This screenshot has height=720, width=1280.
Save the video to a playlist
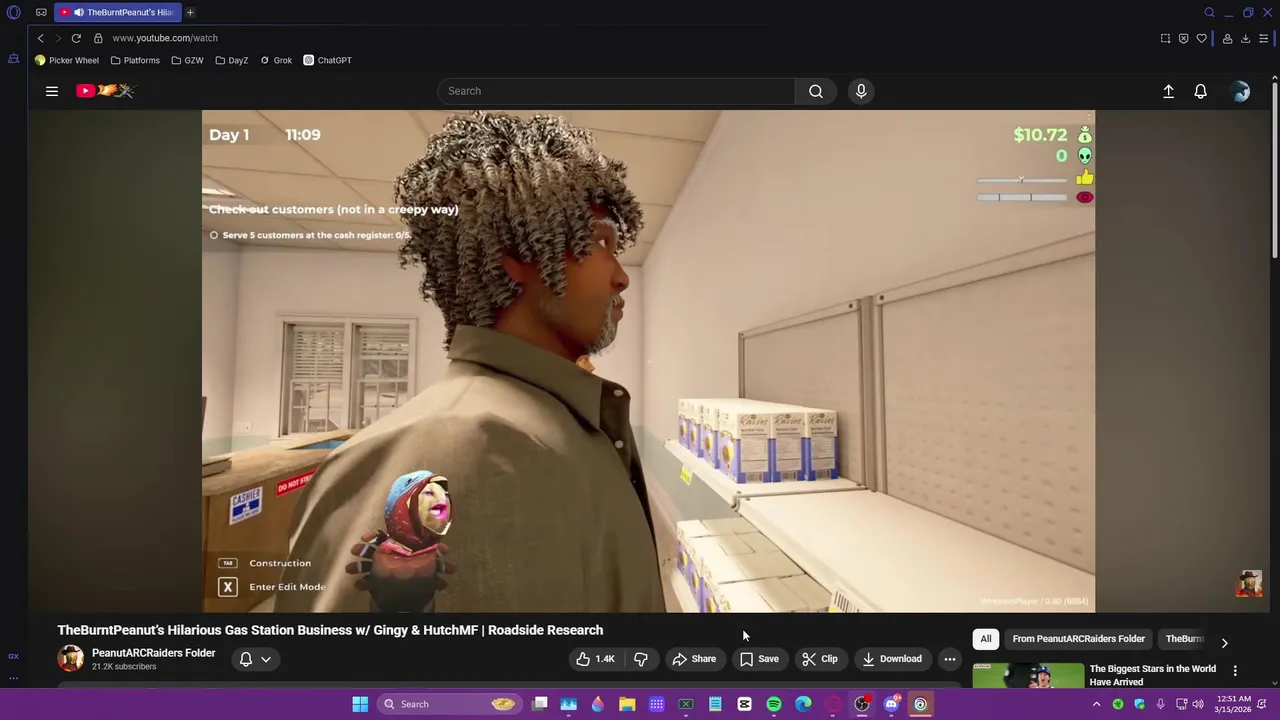[759, 659]
